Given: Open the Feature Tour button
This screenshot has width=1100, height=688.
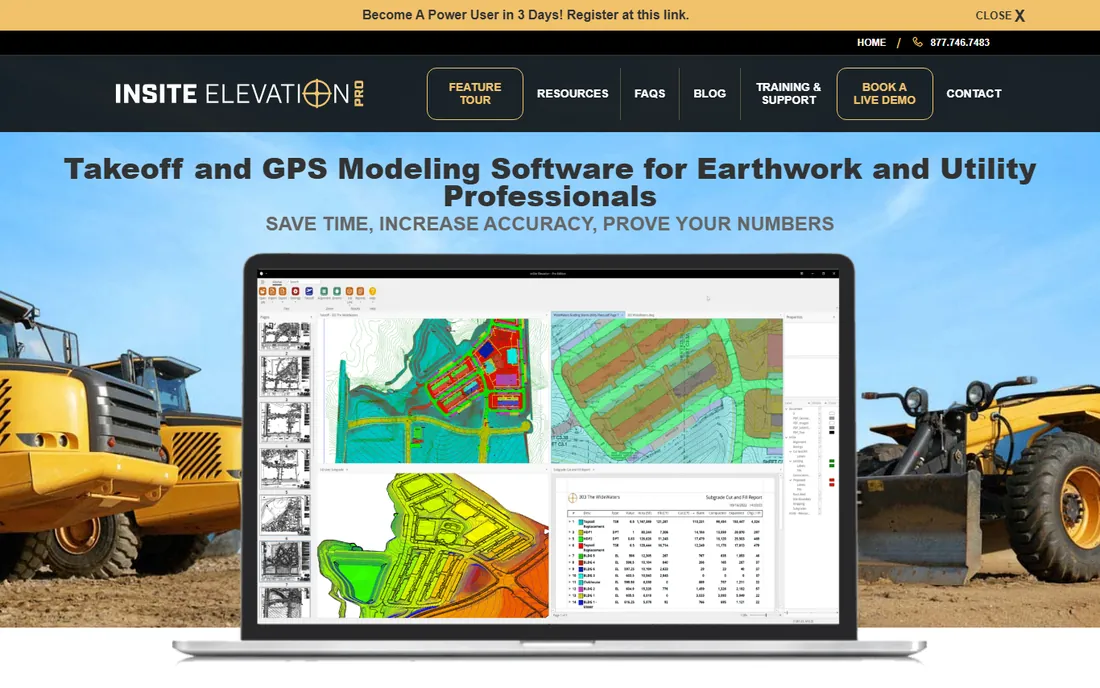Looking at the screenshot, I should (475, 93).
